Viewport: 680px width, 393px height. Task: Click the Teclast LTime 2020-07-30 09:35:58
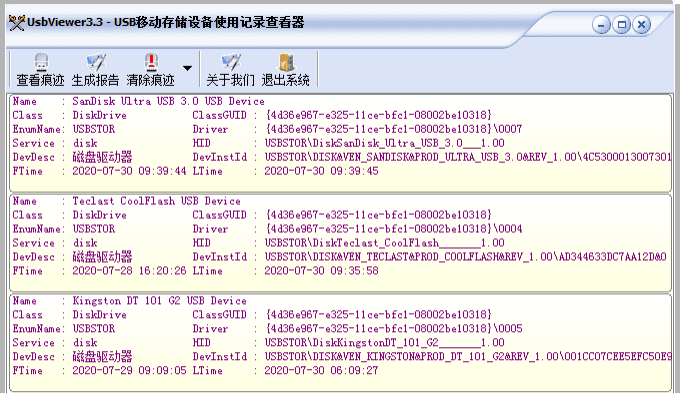pos(321,271)
